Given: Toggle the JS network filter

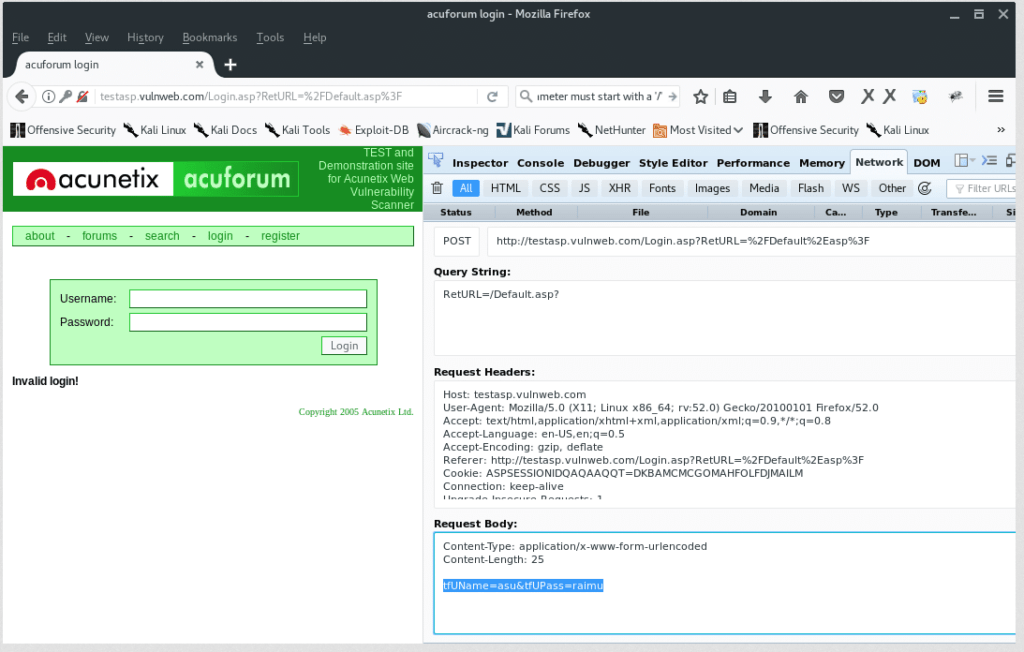Looking at the screenshot, I should [x=584, y=188].
